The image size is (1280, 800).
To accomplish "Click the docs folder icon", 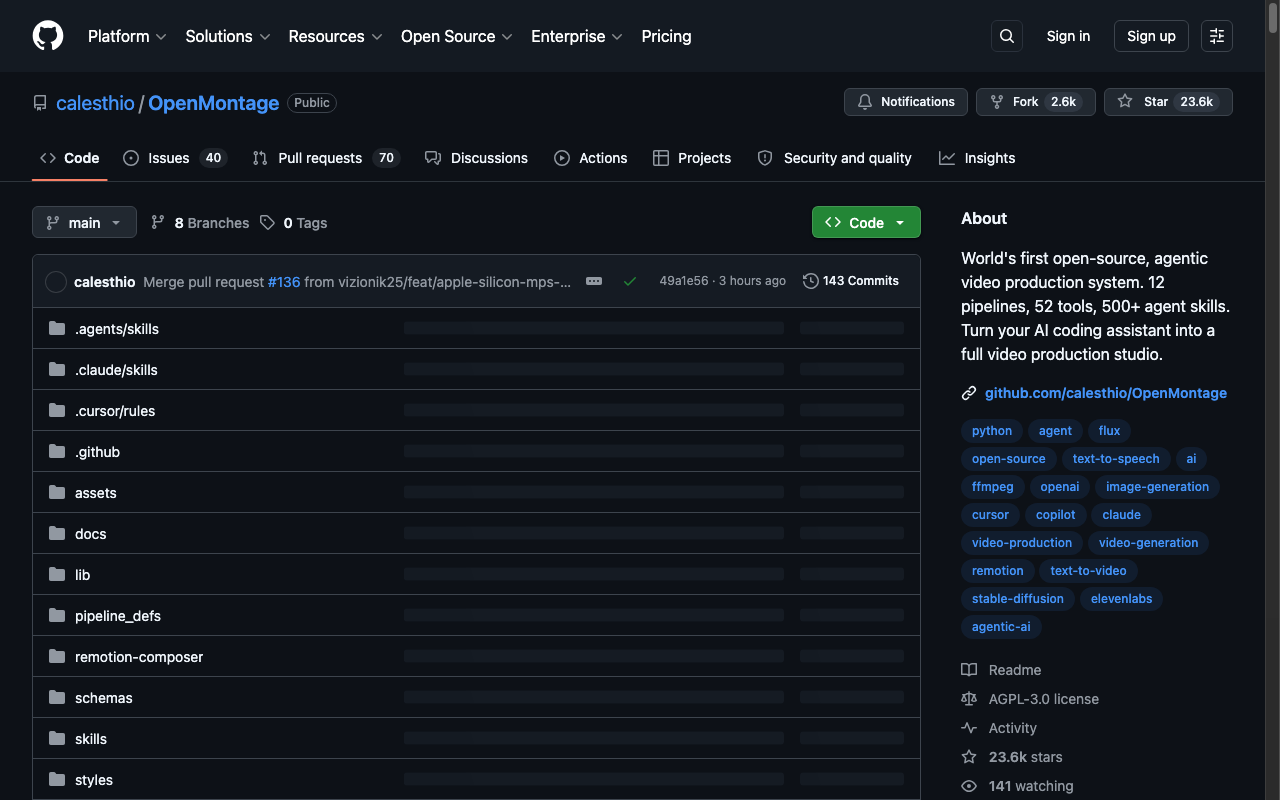I will (57, 534).
